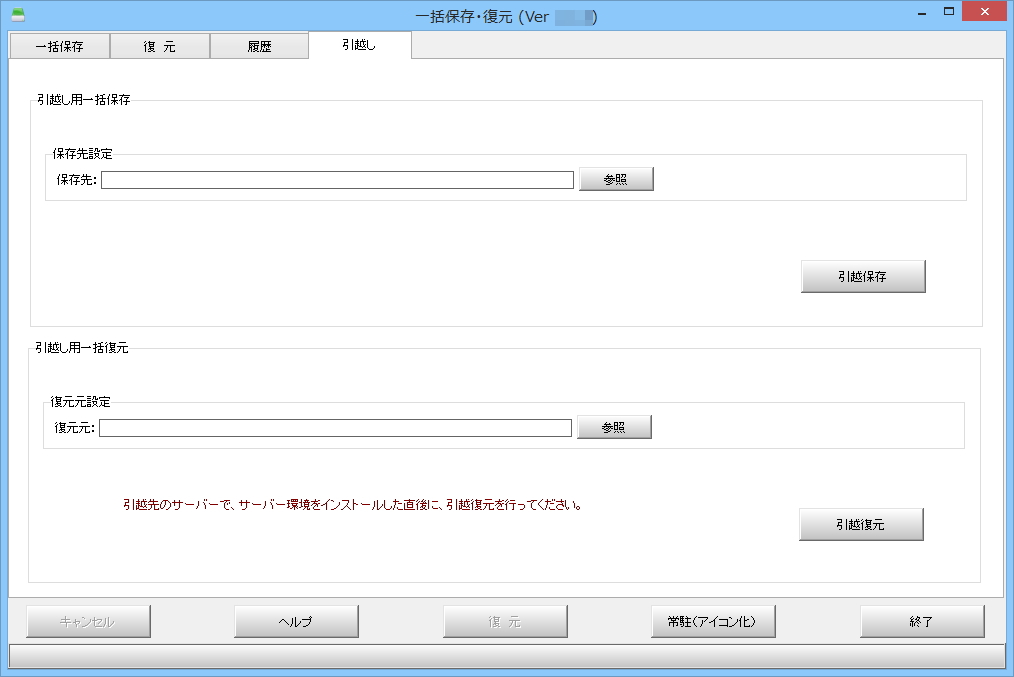Open help with the ヘルプ button
Image resolution: width=1014 pixels, height=677 pixels.
296,622
